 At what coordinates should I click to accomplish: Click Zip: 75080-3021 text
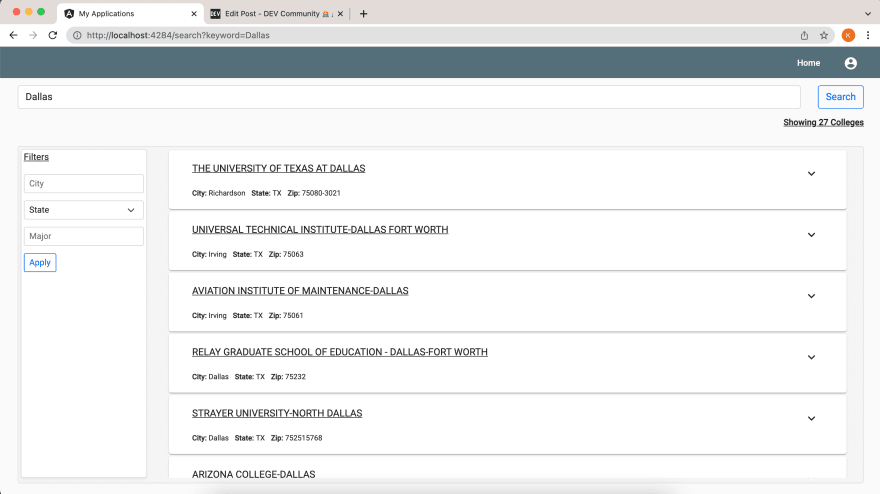click(x=314, y=193)
